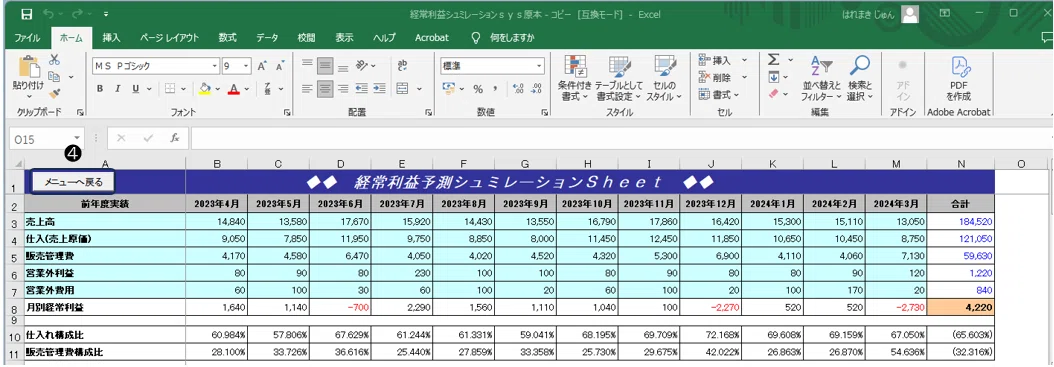The width and height of the screenshot is (1054, 367).
Task: Apply accounting number format icon
Action: (x=448, y=89)
